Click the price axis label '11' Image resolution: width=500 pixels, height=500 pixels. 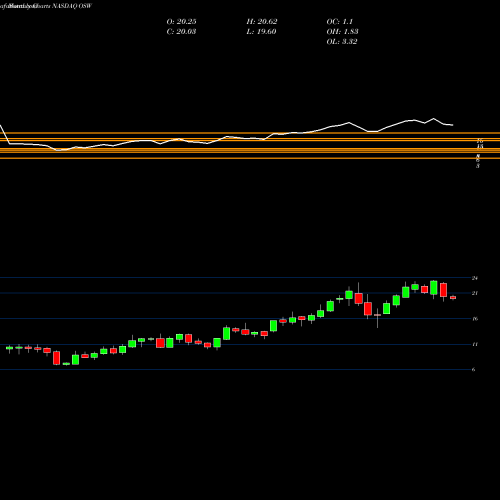pos(475,344)
